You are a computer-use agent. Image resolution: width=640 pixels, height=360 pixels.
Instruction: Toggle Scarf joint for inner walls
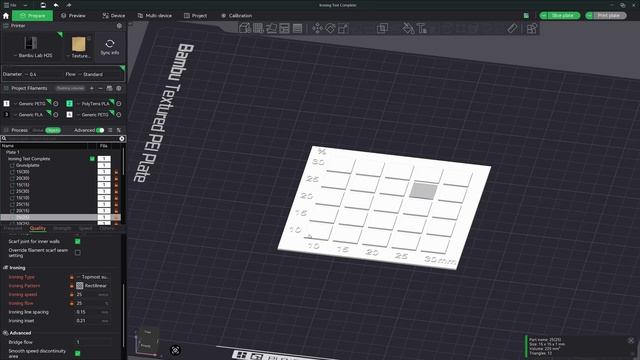click(78, 241)
